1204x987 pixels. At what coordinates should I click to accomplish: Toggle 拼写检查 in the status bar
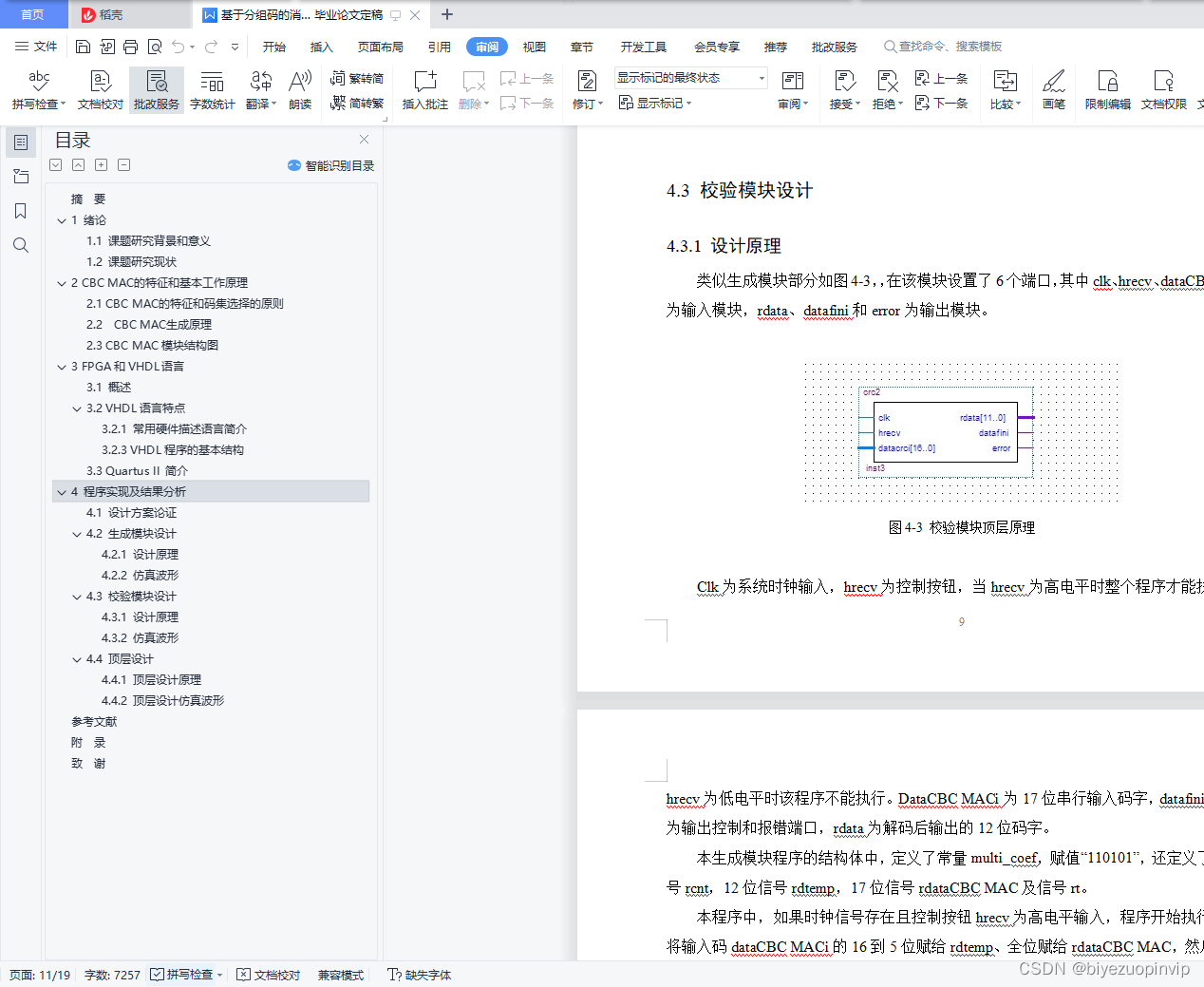coord(181,975)
